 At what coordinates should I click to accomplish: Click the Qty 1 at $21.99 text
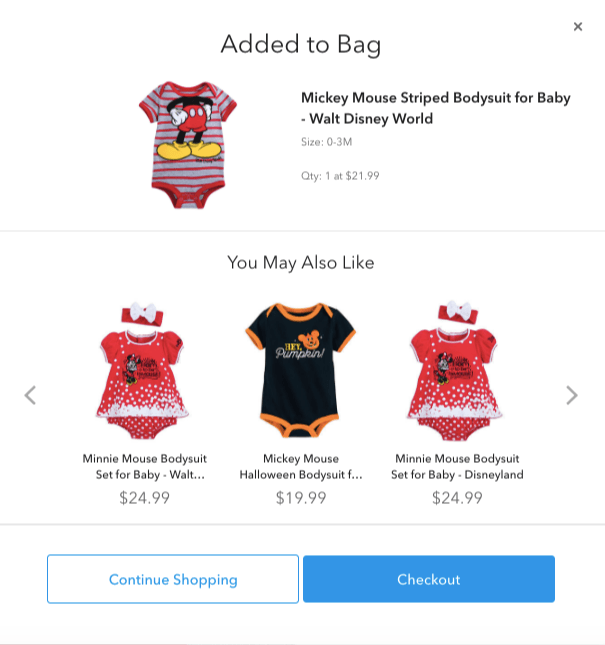pos(340,176)
